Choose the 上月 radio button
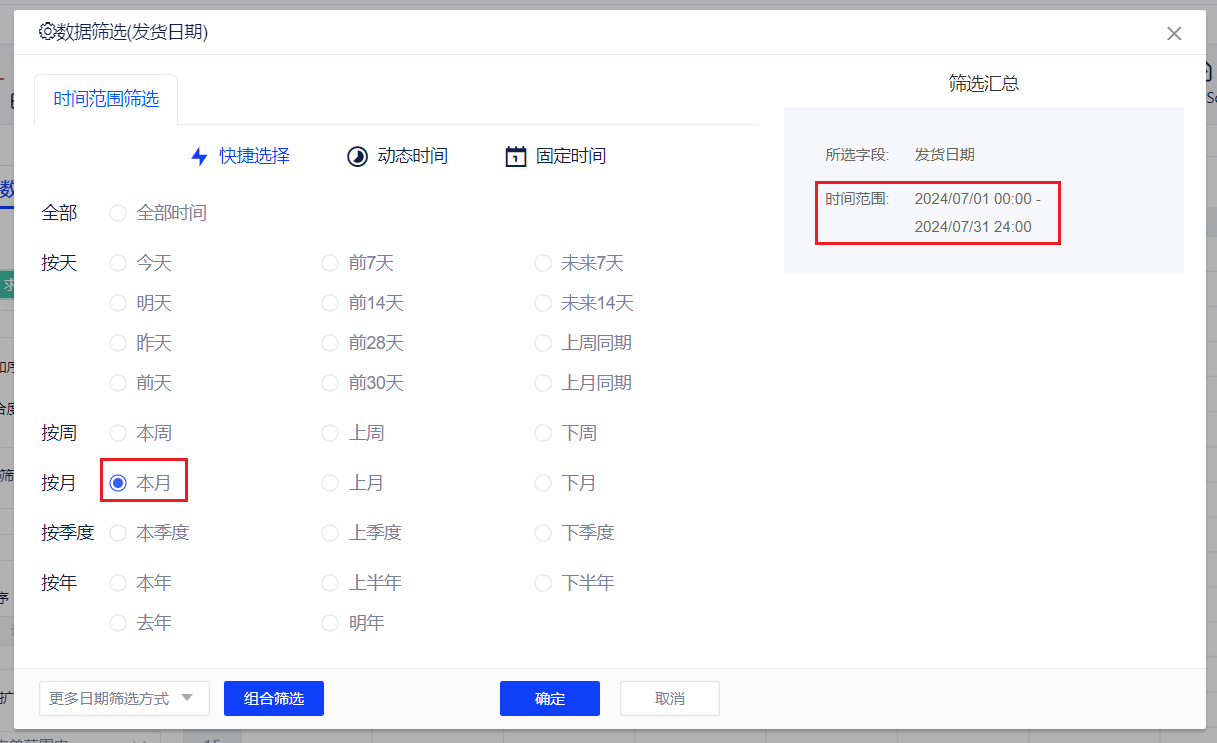Viewport: 1217px width, 743px height. click(x=330, y=483)
